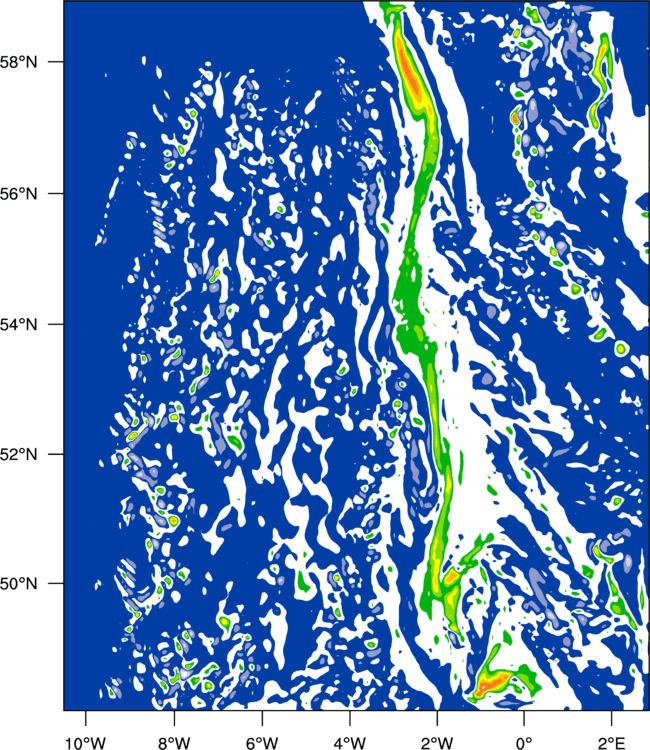Image resolution: width=650 pixels, height=750 pixels.
Task: Click the 4°W longitude label
Action: (x=350, y=743)
